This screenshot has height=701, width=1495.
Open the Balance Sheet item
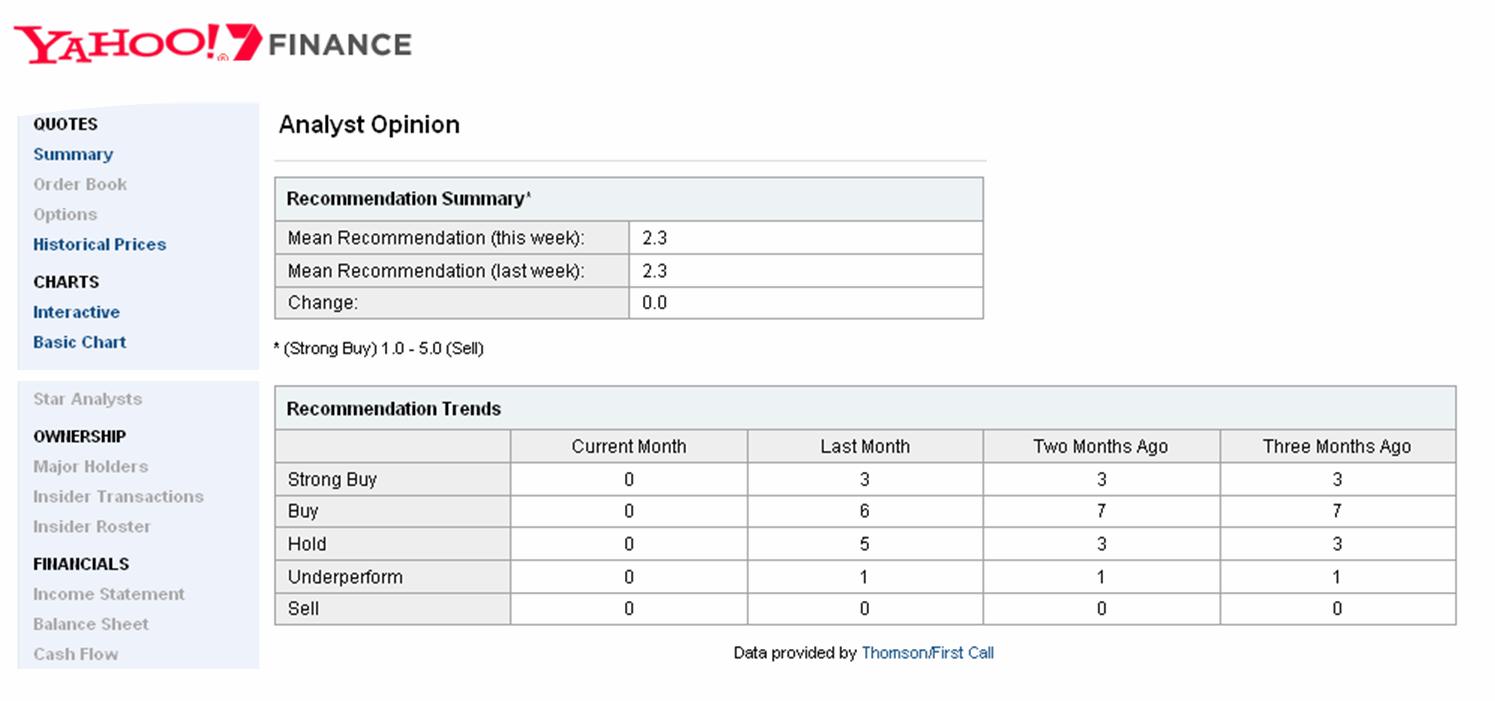[91, 624]
